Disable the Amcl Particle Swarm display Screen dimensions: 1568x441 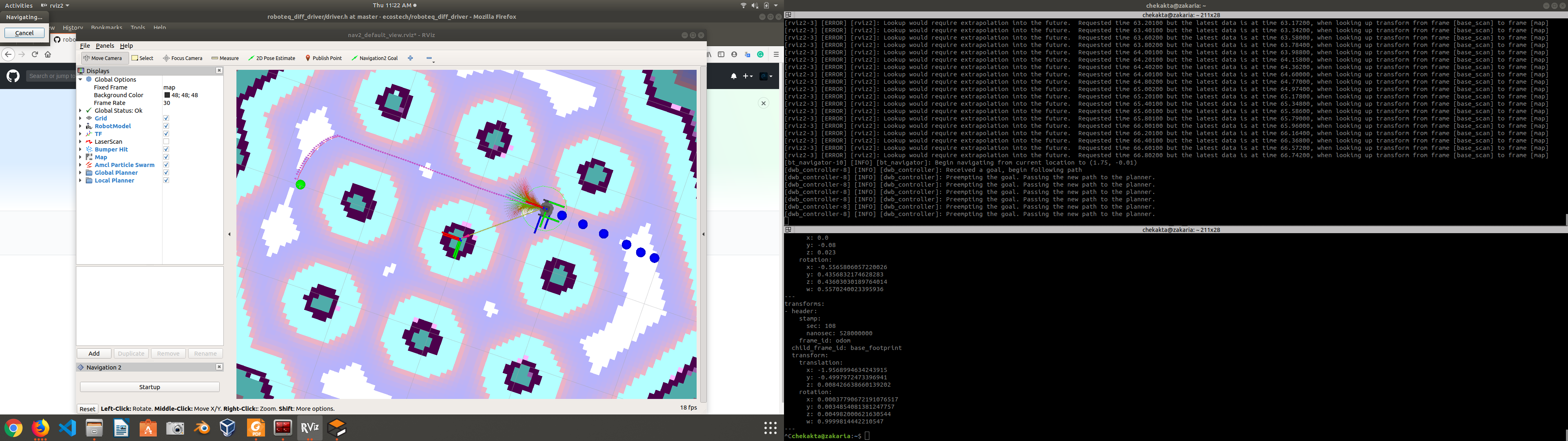(165, 165)
